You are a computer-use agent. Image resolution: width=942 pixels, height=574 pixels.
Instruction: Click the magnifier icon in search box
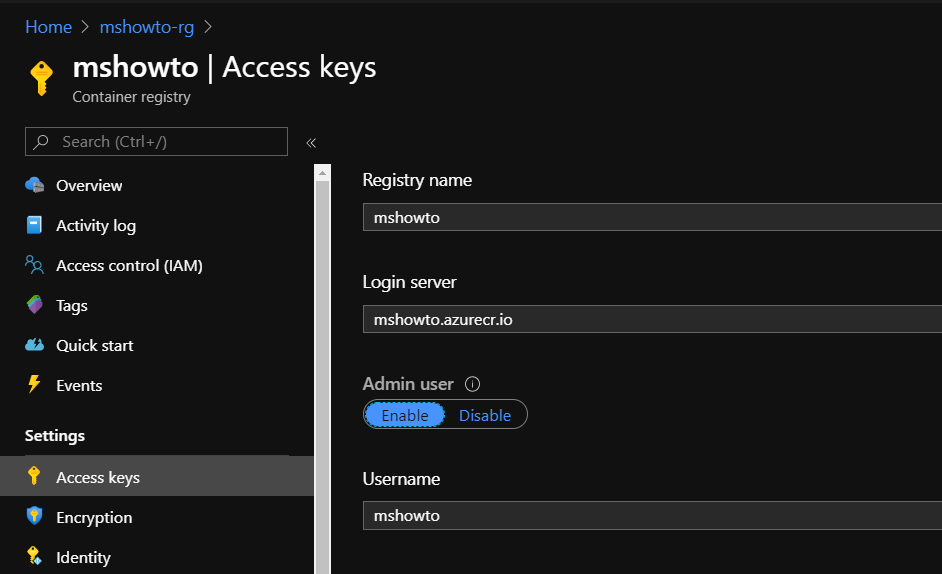coord(41,142)
